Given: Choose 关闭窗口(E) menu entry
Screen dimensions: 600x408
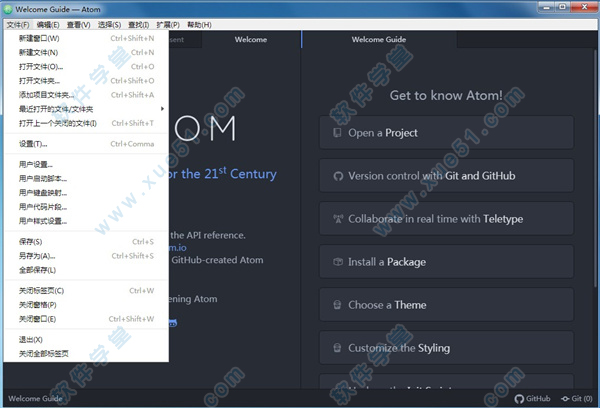Looking at the screenshot, I should 86,319.
